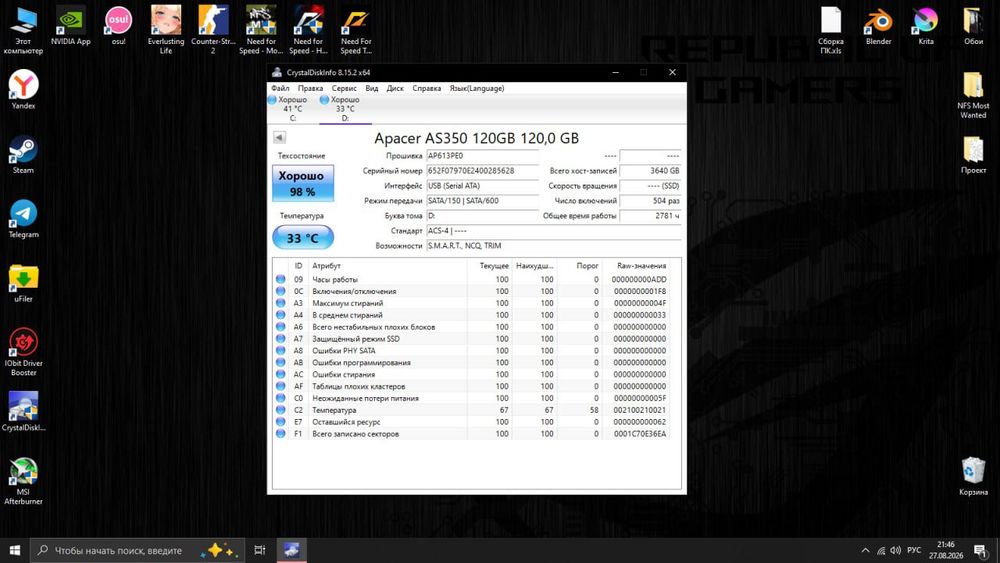This screenshot has width=1000, height=563.
Task: Click the Всего хост-записей 3640 GB field
Action: [650, 171]
